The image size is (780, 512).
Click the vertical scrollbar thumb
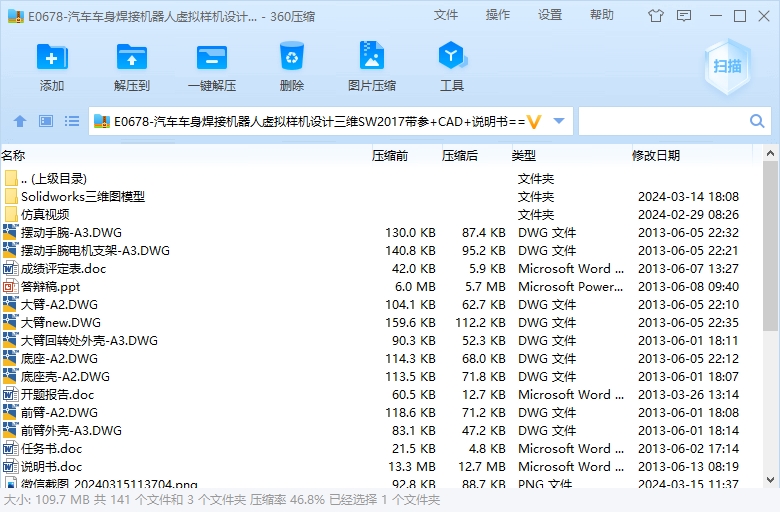pos(770,245)
